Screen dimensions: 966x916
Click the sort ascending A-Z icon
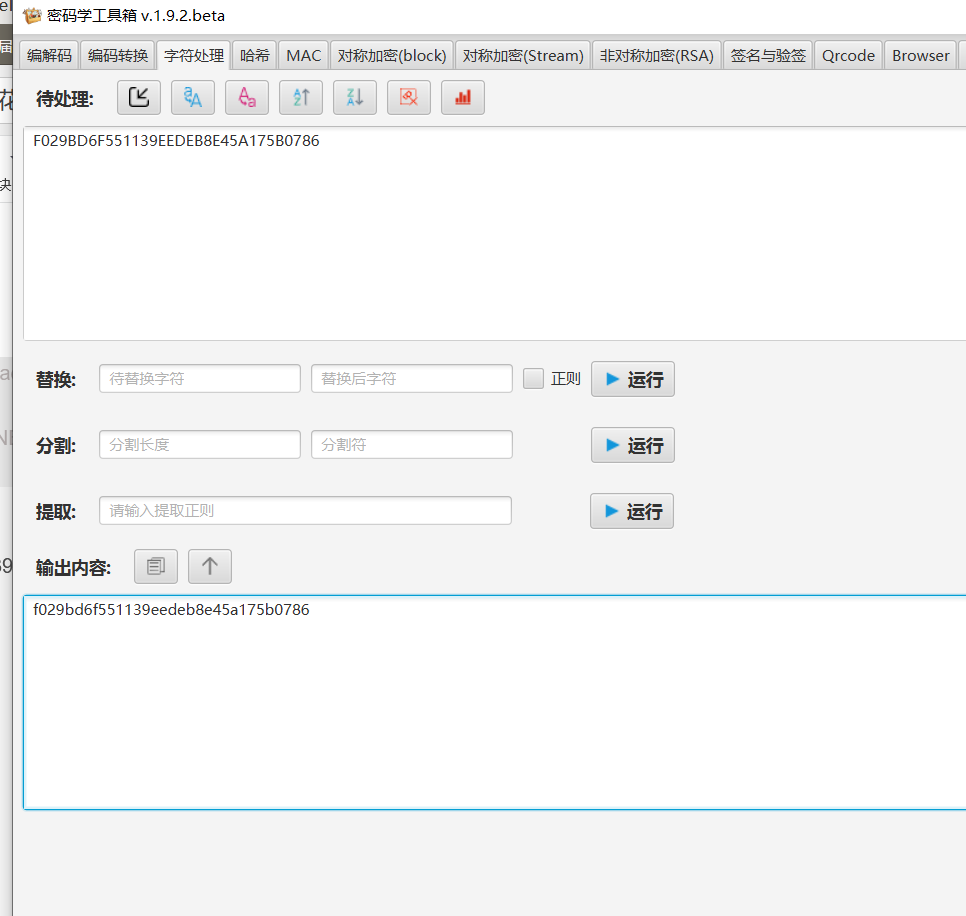tap(300, 97)
